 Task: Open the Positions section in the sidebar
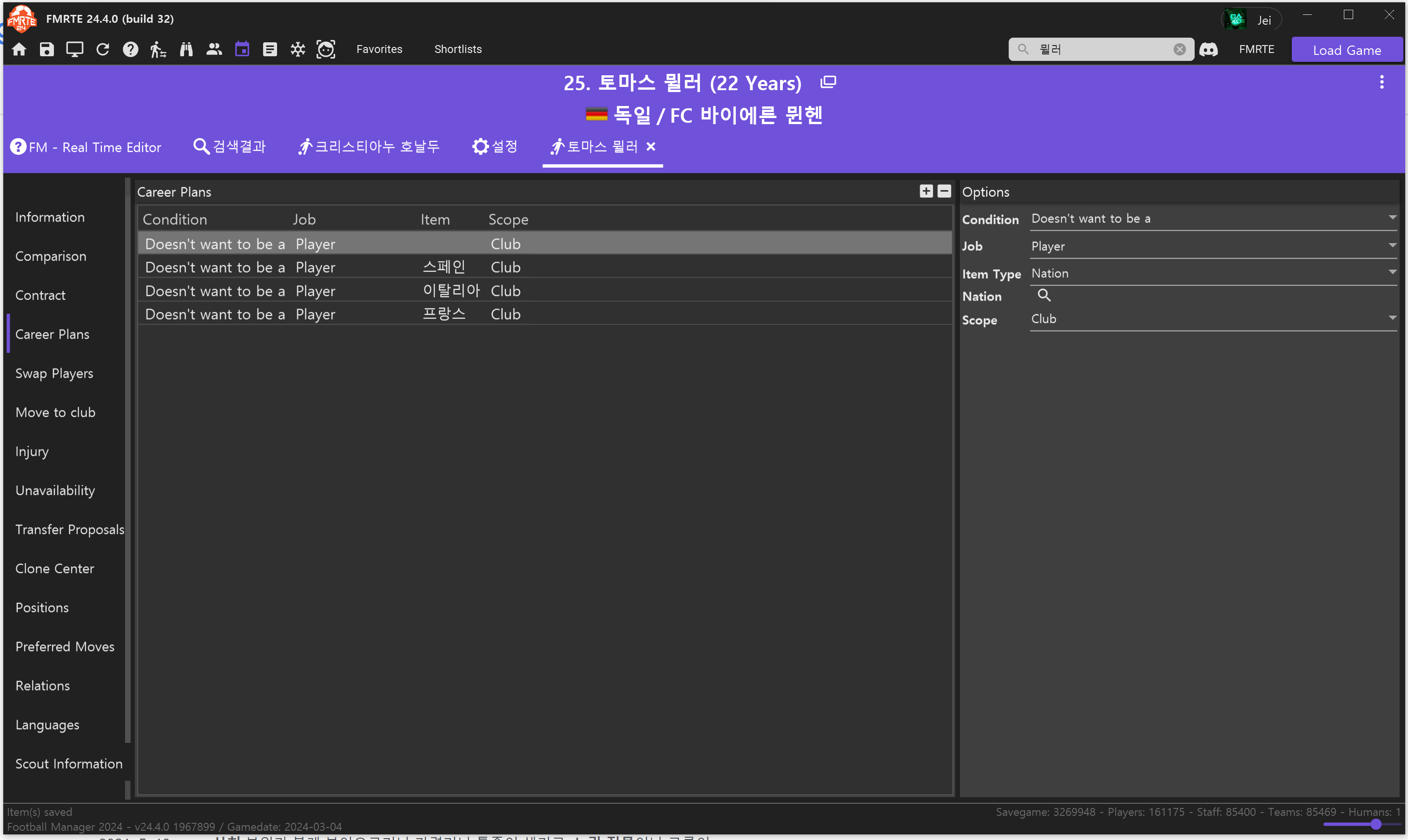point(42,608)
